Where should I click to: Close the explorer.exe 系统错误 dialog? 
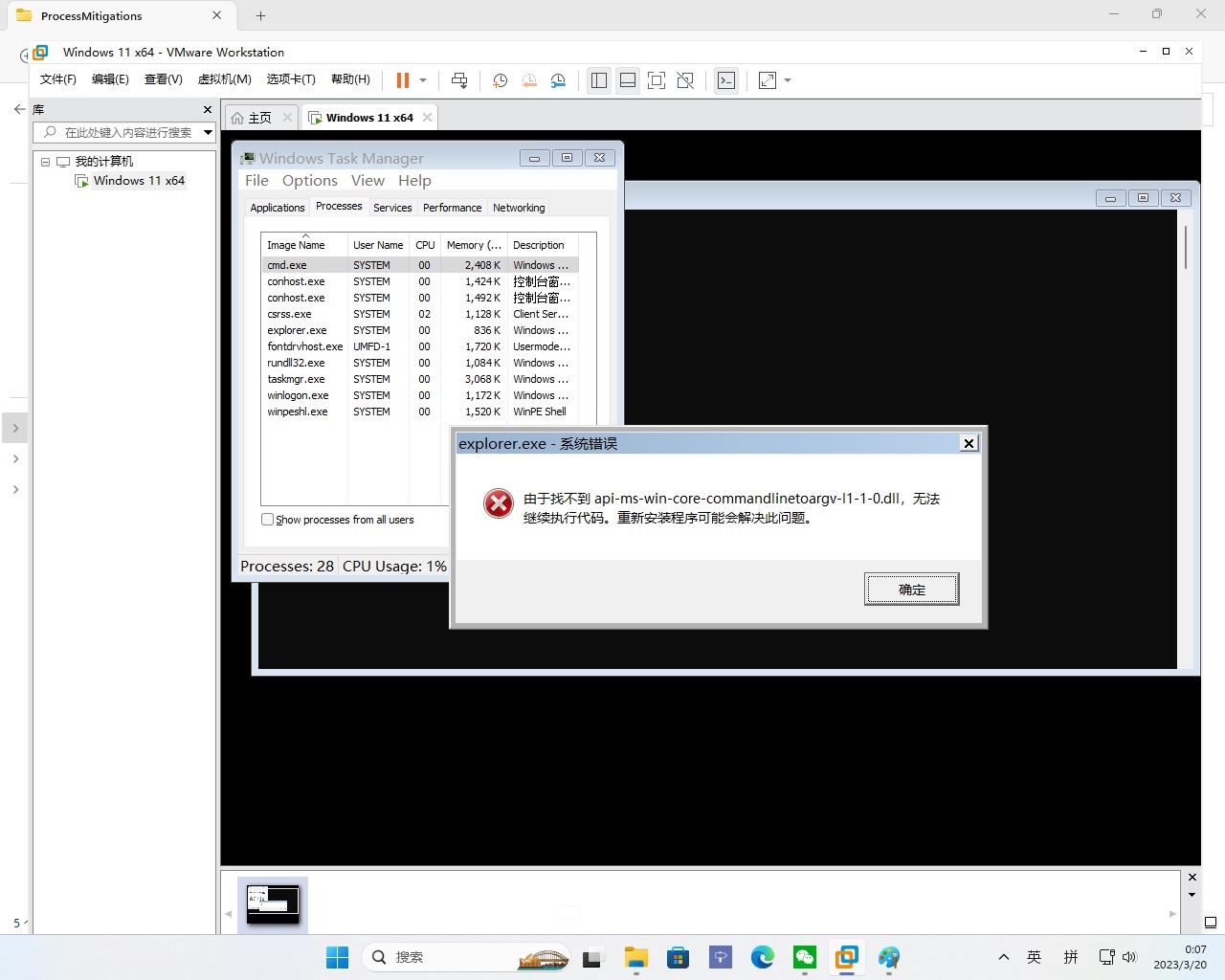coord(969,443)
